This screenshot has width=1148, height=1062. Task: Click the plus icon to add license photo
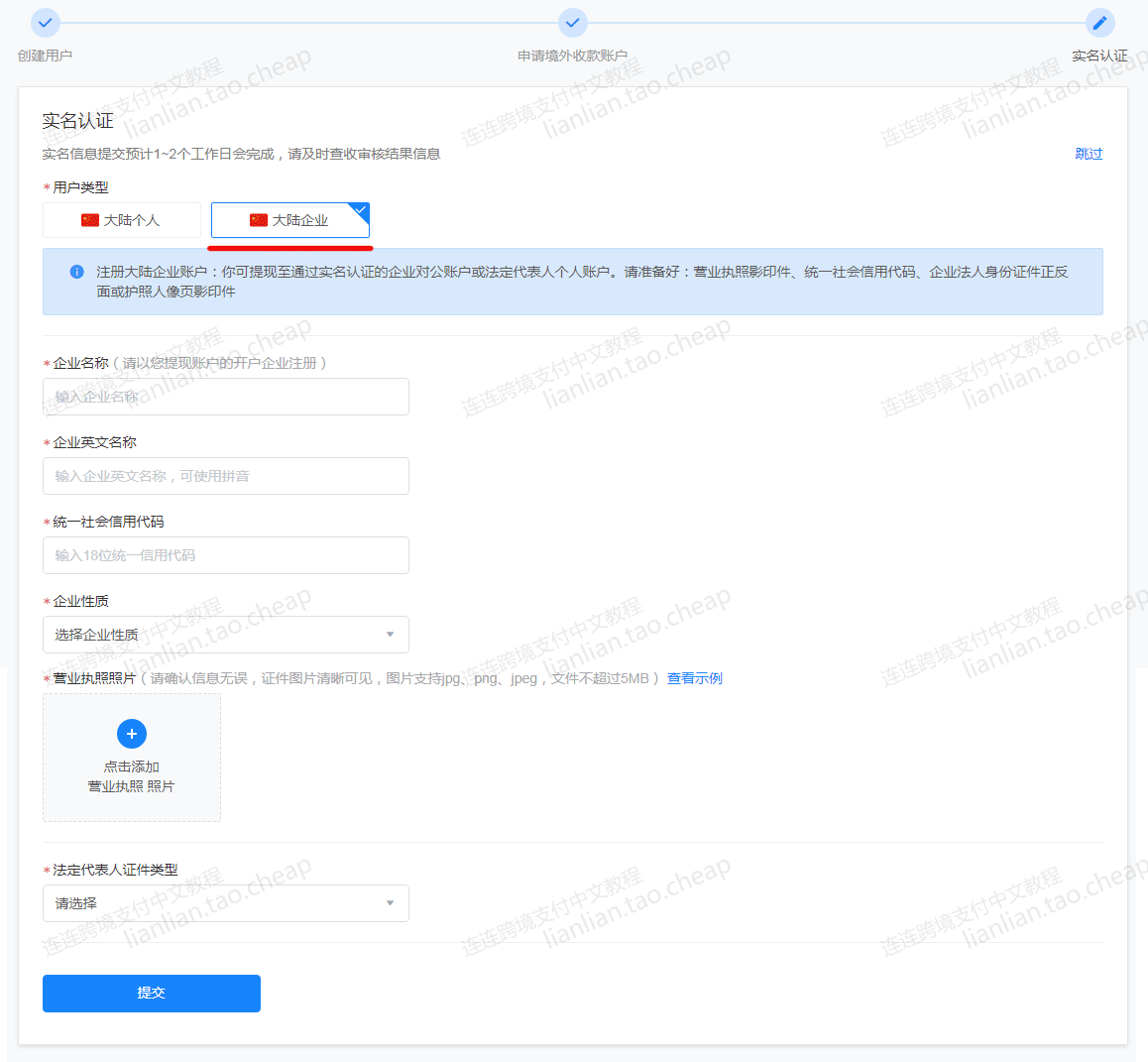pos(132,733)
